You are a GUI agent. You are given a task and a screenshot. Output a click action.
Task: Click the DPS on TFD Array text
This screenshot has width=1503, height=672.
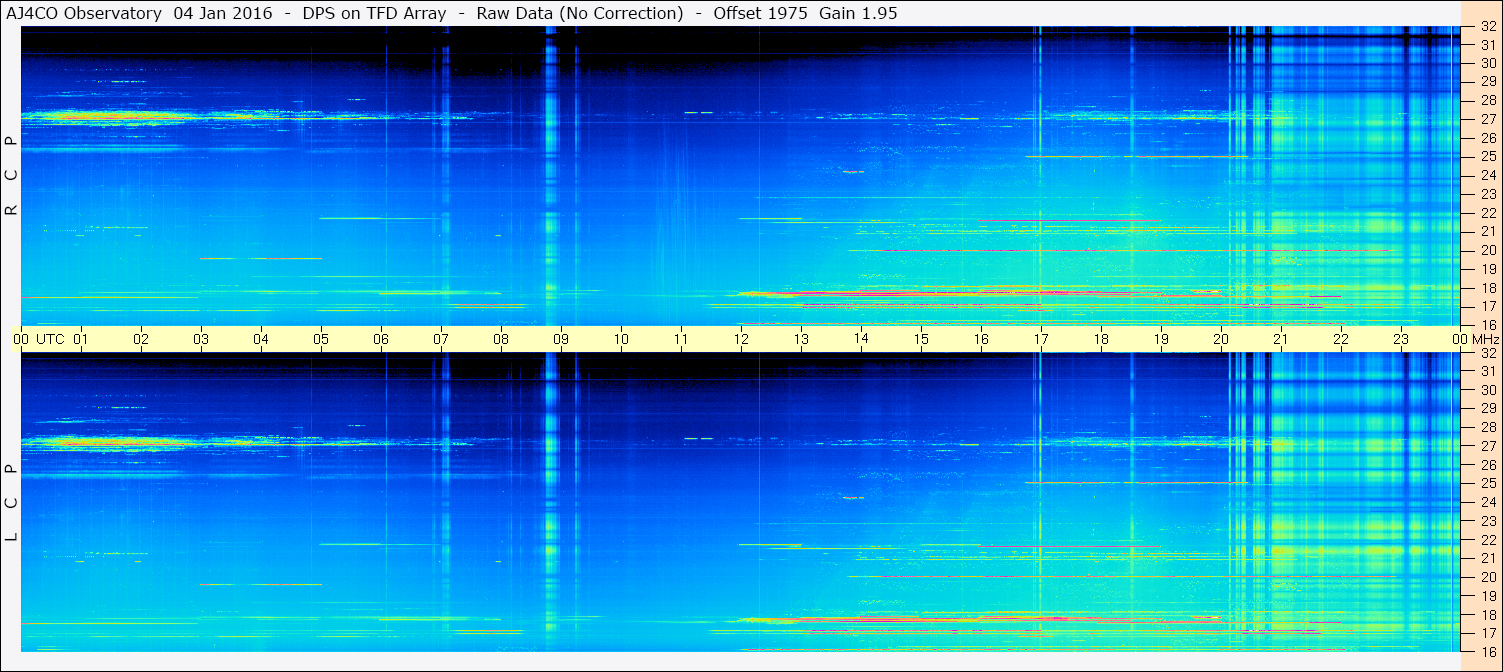click(374, 13)
